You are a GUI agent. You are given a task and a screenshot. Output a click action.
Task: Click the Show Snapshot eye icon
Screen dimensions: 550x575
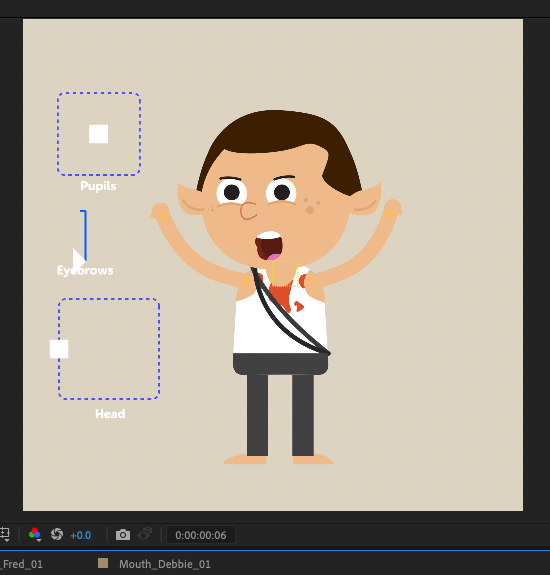(145, 534)
